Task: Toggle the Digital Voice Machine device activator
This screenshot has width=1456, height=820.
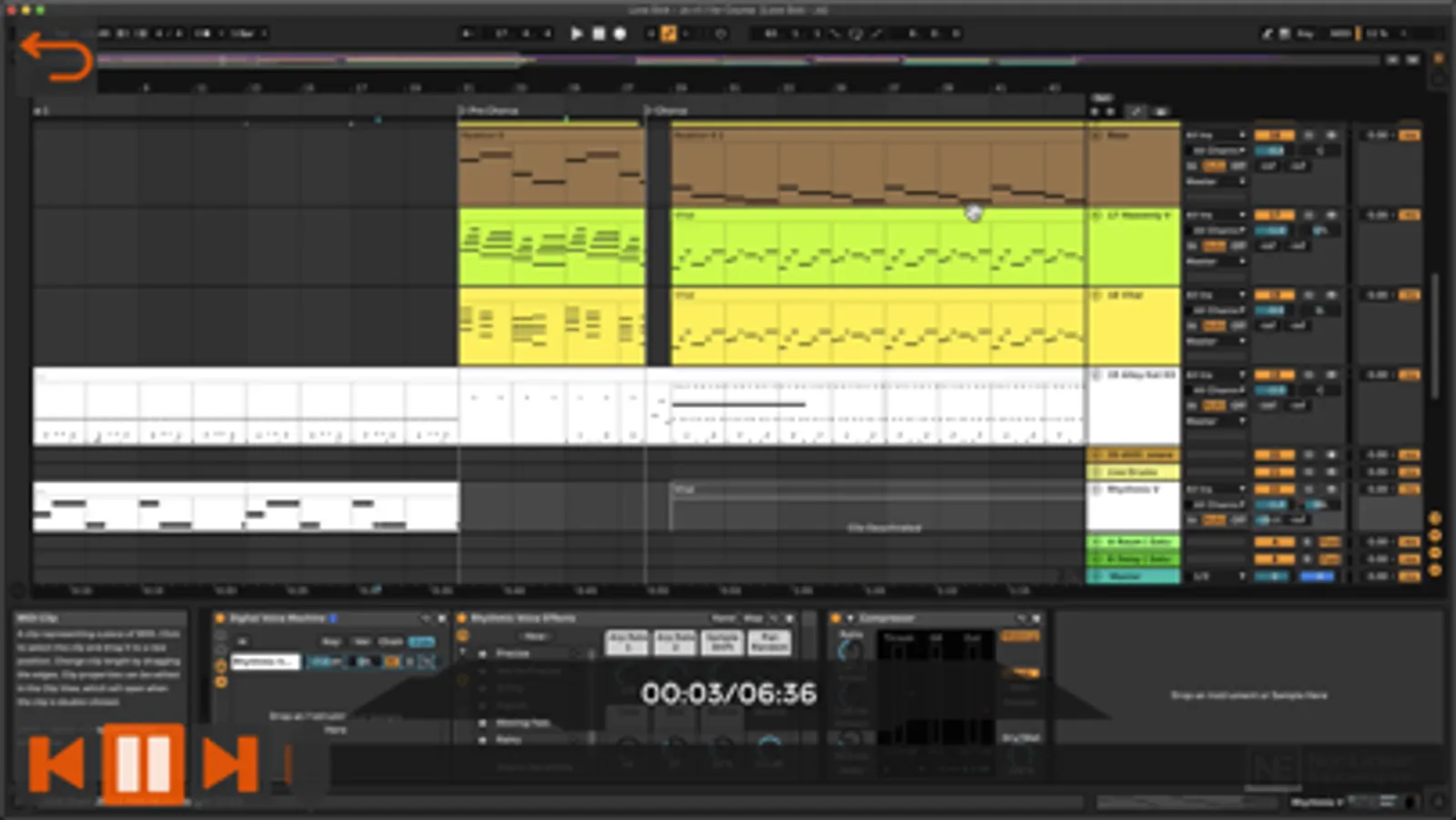Action: coord(220,618)
